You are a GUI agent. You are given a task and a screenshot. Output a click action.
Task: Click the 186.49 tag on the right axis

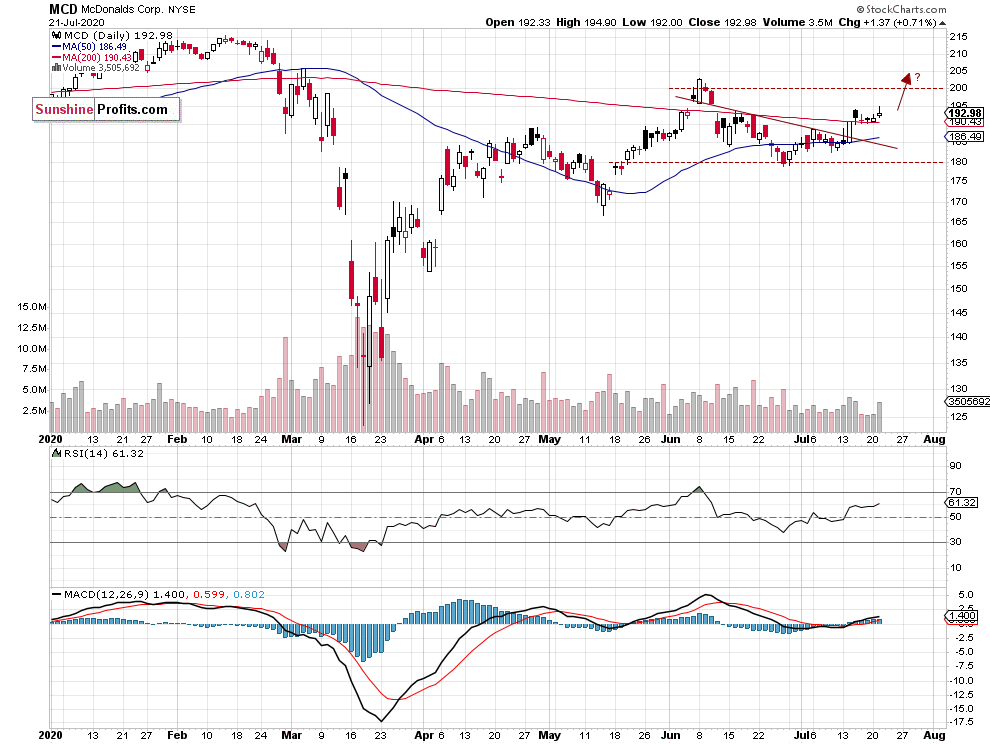point(964,136)
